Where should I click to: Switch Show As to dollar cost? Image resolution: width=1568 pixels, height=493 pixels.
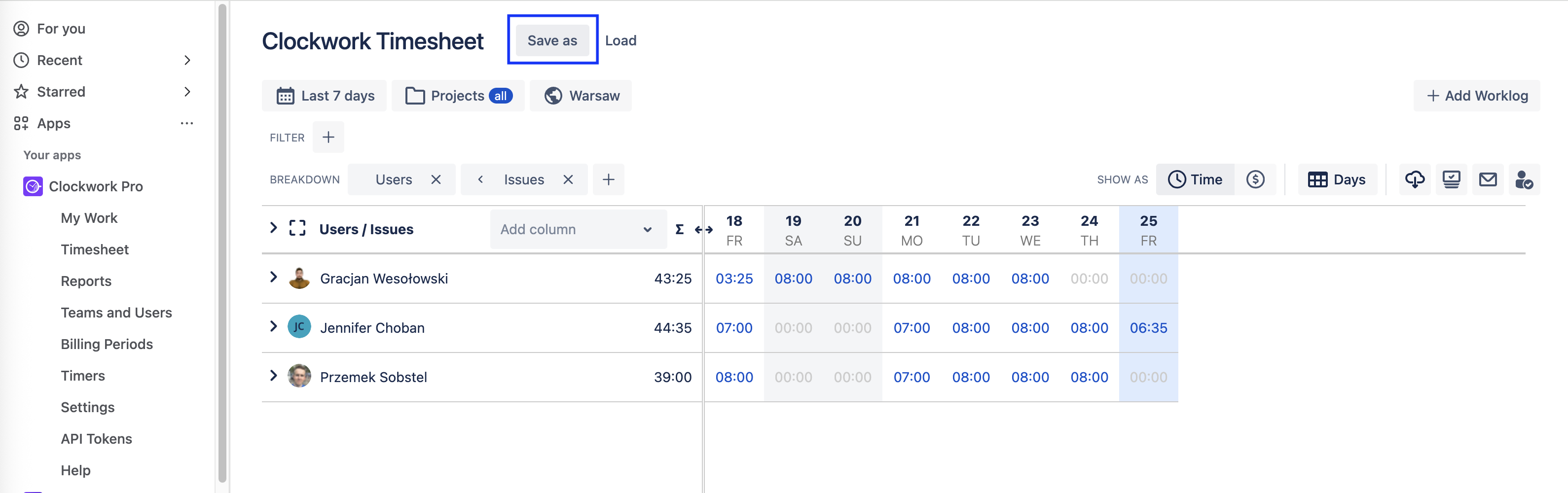pyautogui.click(x=1254, y=179)
